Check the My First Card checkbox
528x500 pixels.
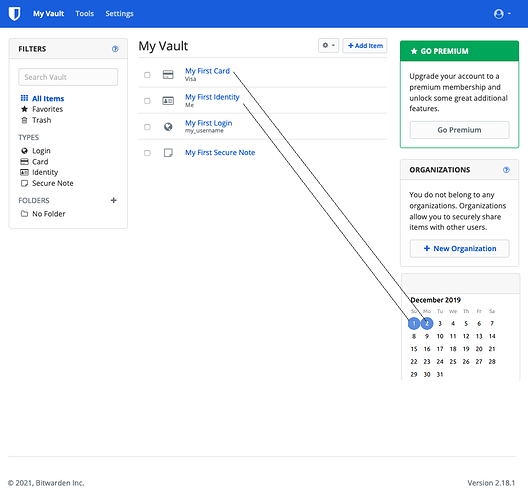[147, 75]
